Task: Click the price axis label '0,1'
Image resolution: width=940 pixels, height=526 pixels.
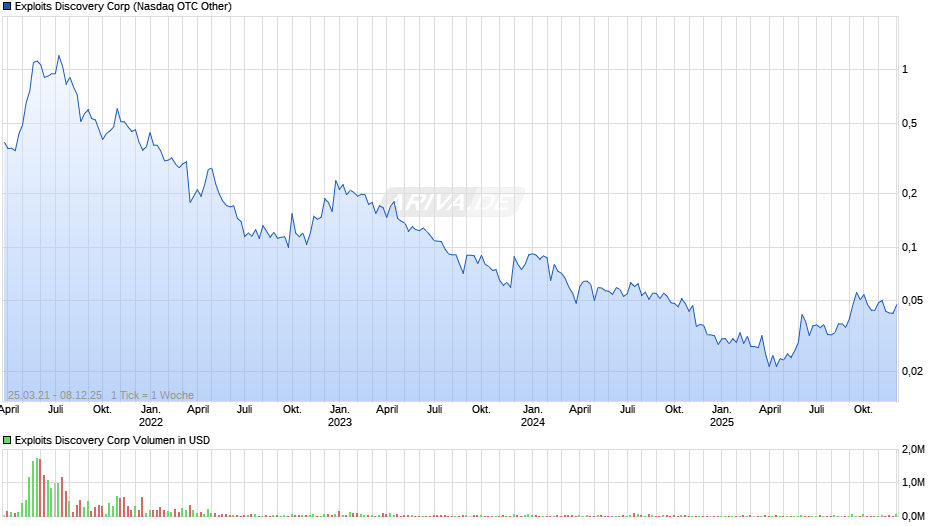Action: click(909, 247)
